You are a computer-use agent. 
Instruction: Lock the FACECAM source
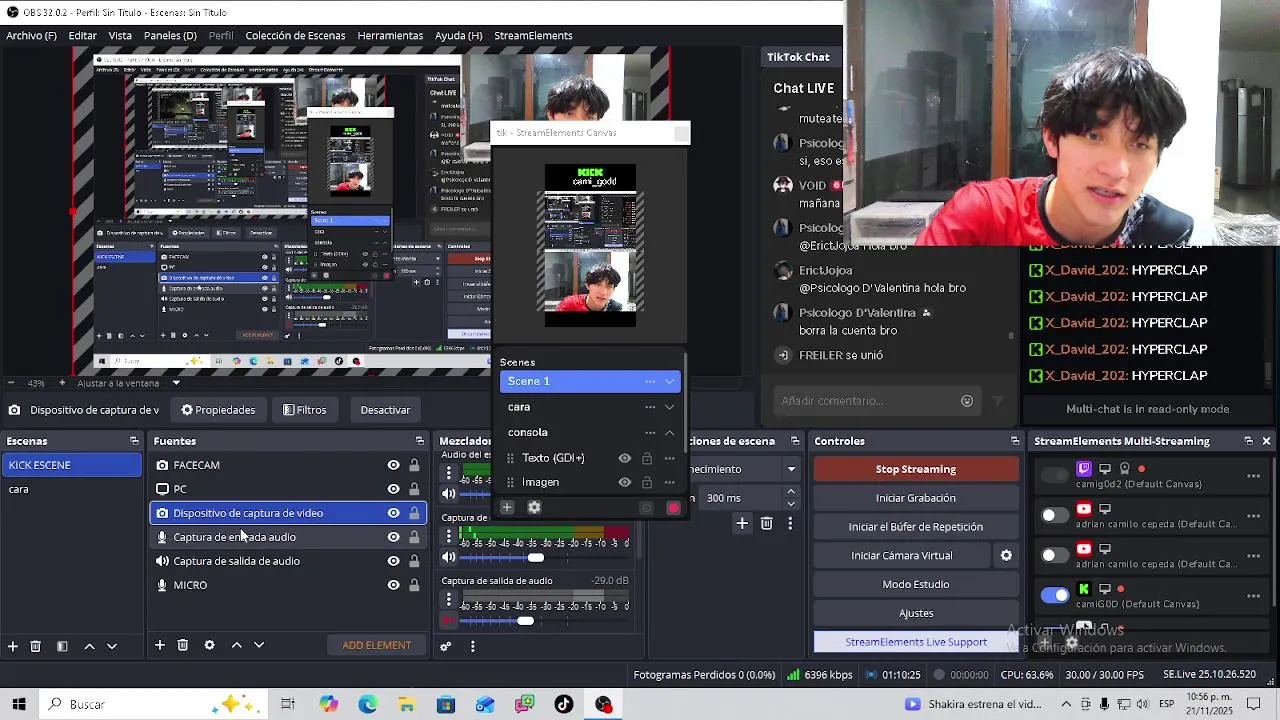tap(414, 465)
